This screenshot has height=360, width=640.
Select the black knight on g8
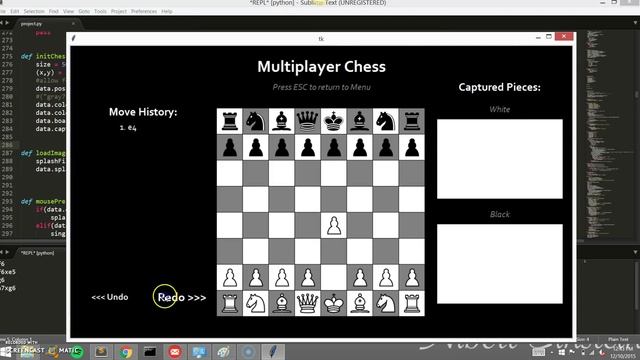[x=386, y=121]
